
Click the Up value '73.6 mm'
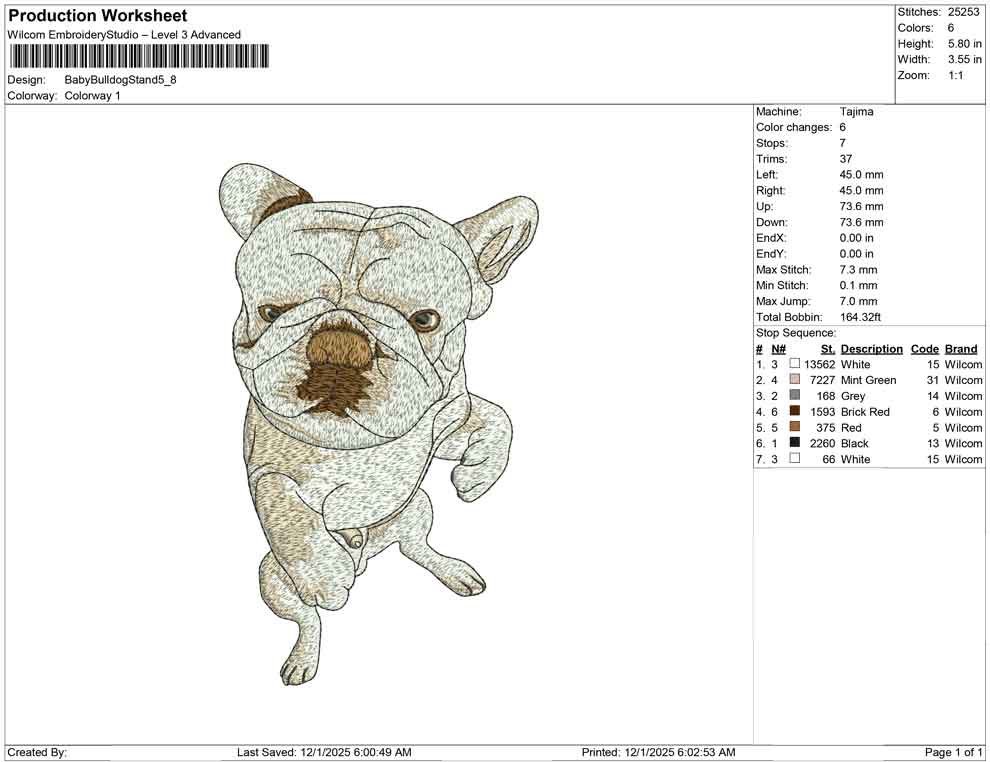tap(862, 206)
